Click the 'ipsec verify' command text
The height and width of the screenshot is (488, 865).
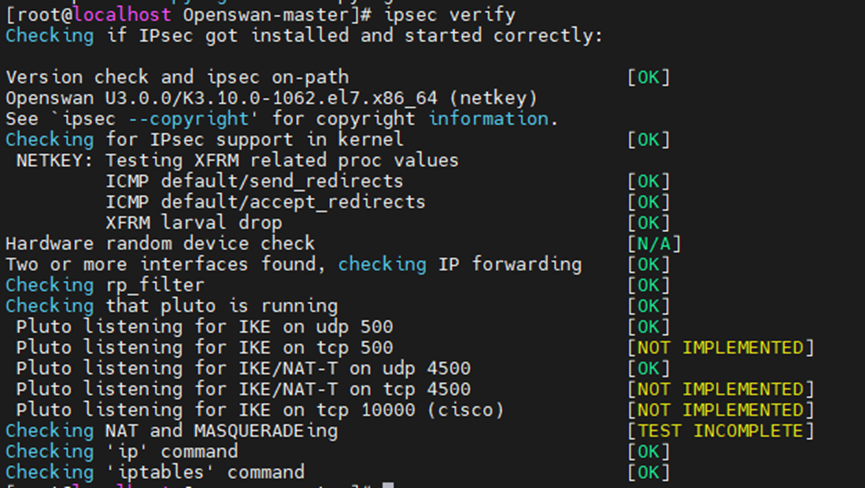[x=450, y=15]
